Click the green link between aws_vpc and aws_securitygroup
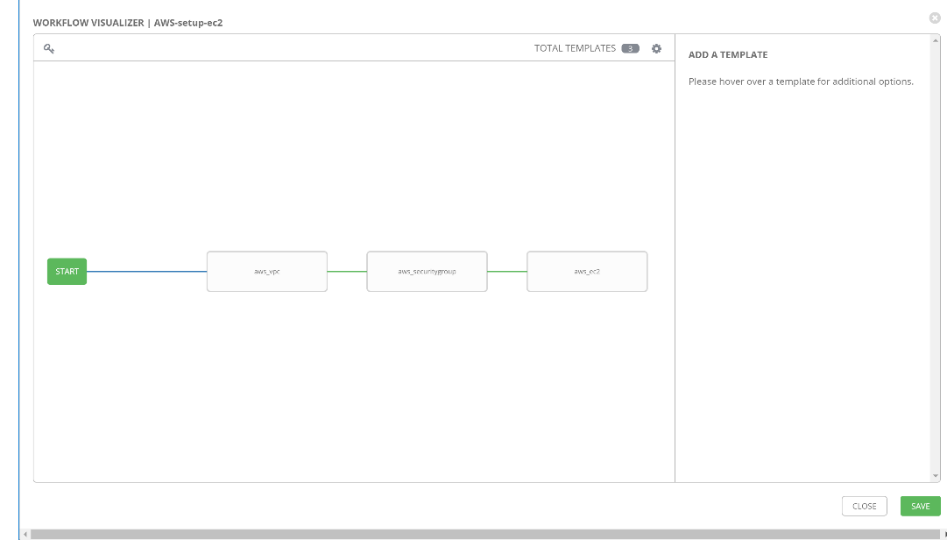The image size is (947, 540). tap(347, 271)
